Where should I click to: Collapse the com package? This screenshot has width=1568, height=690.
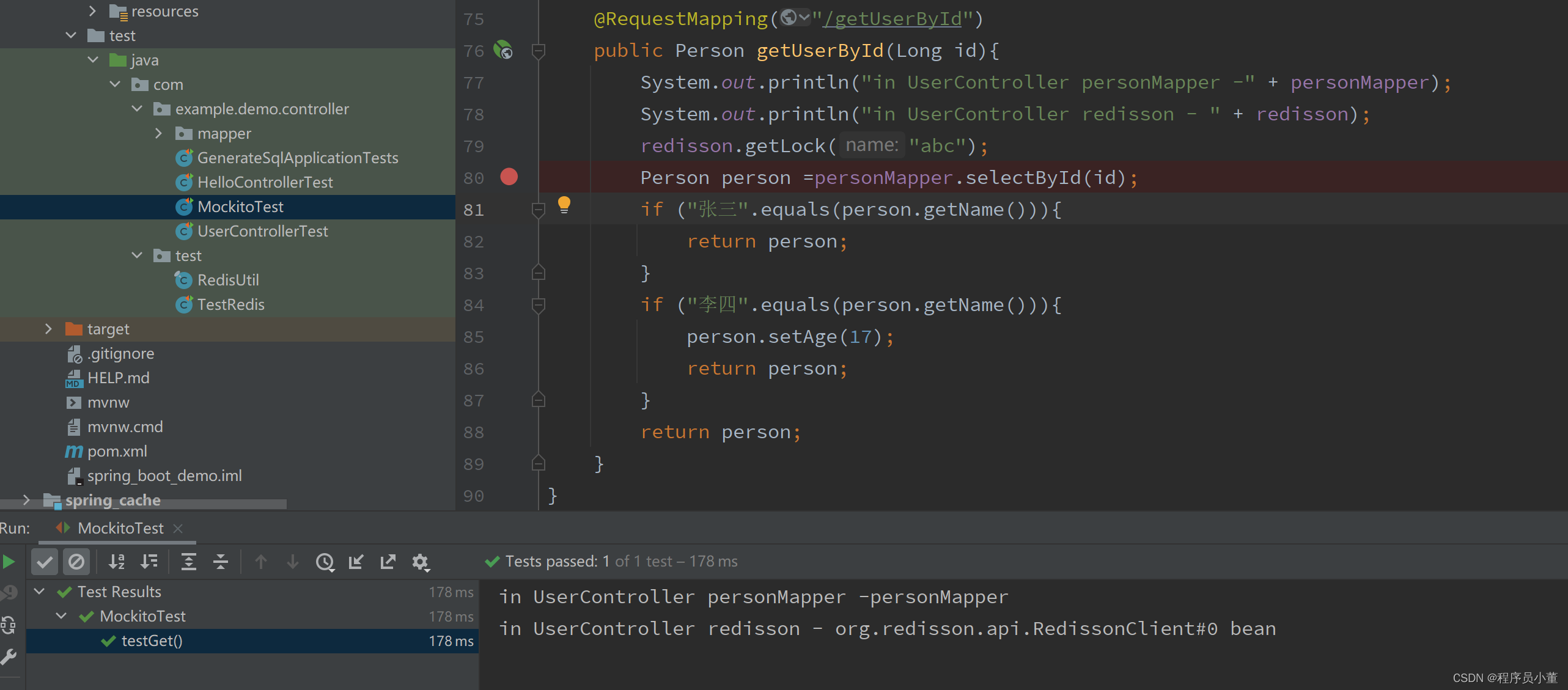(115, 84)
